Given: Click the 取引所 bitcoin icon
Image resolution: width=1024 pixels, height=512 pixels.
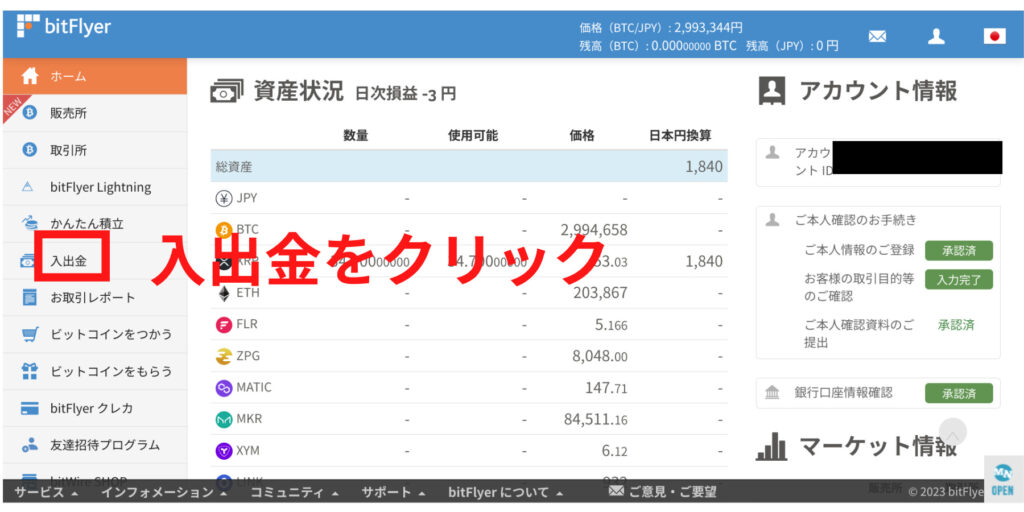Looking at the screenshot, I should [x=29, y=150].
